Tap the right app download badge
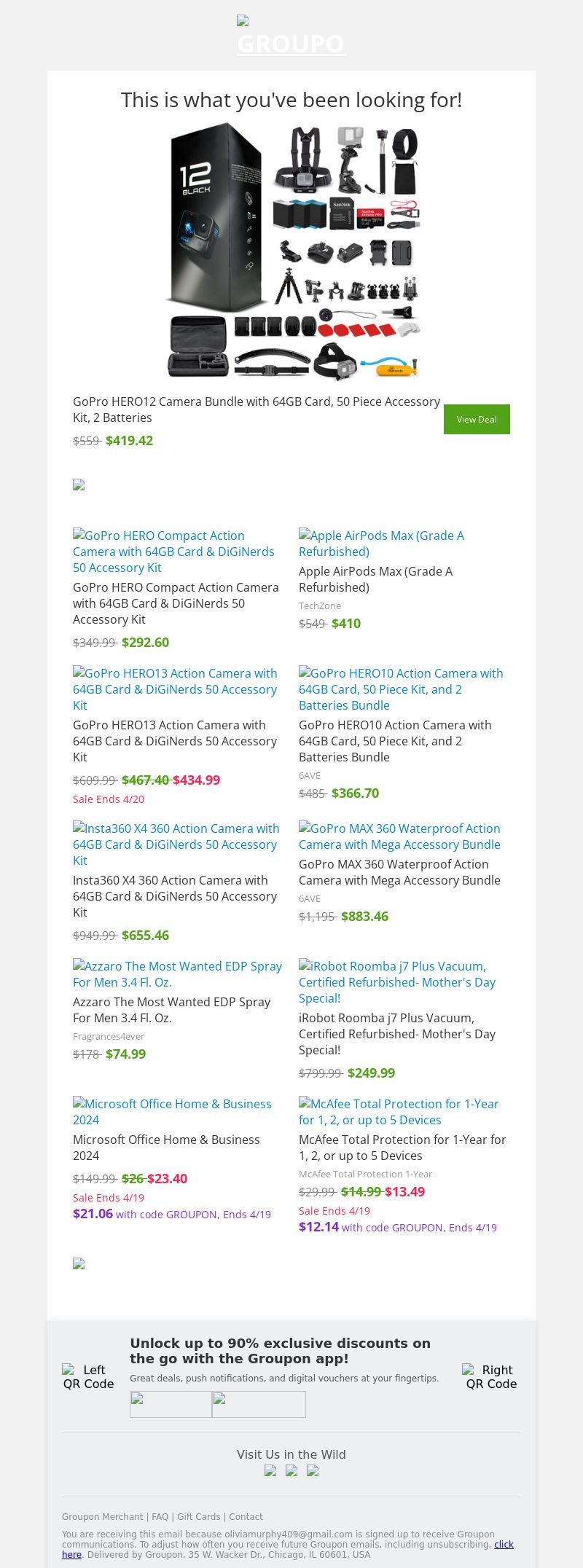The image size is (583, 1568). (259, 1404)
